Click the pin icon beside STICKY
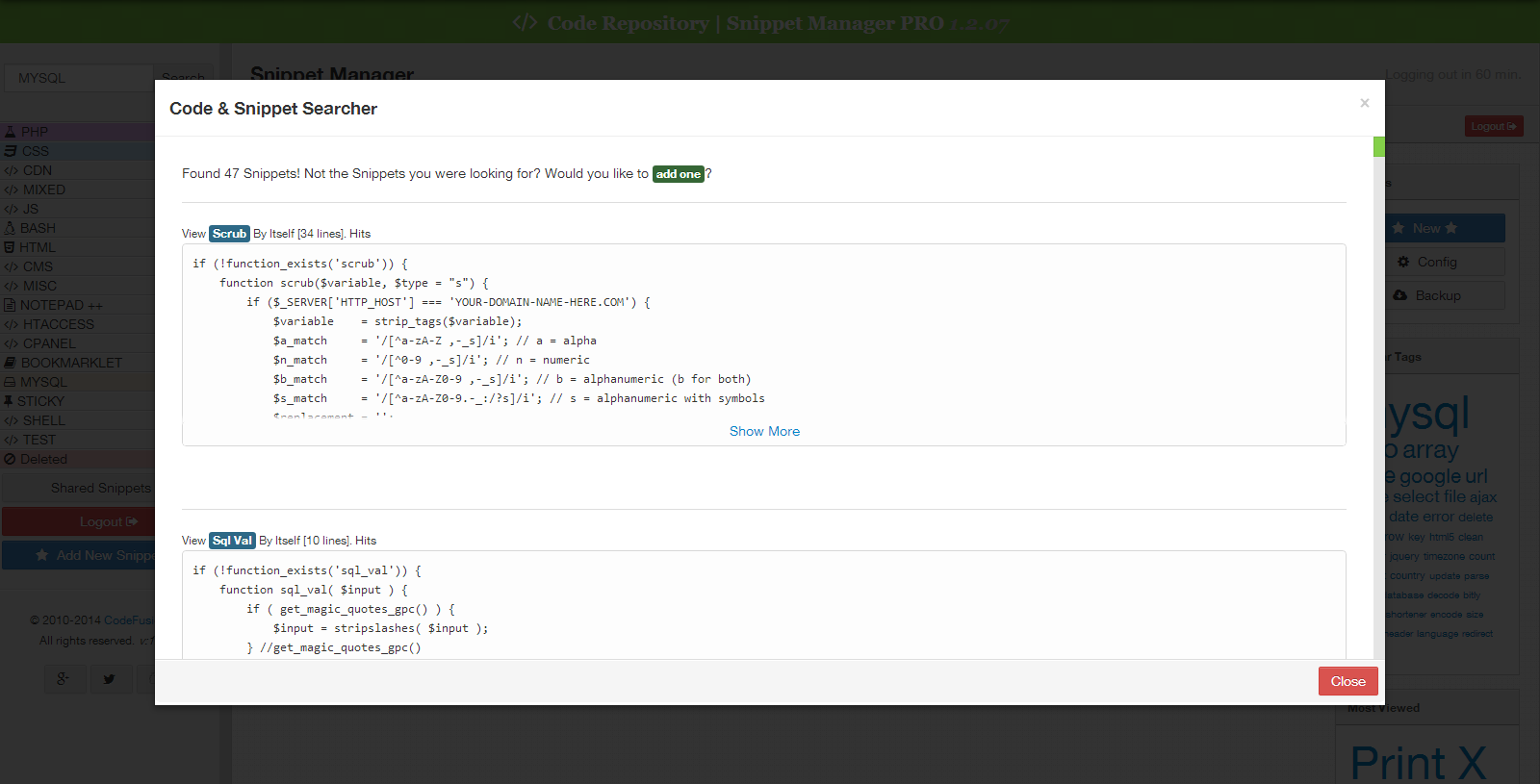1540x784 pixels. tap(9, 401)
